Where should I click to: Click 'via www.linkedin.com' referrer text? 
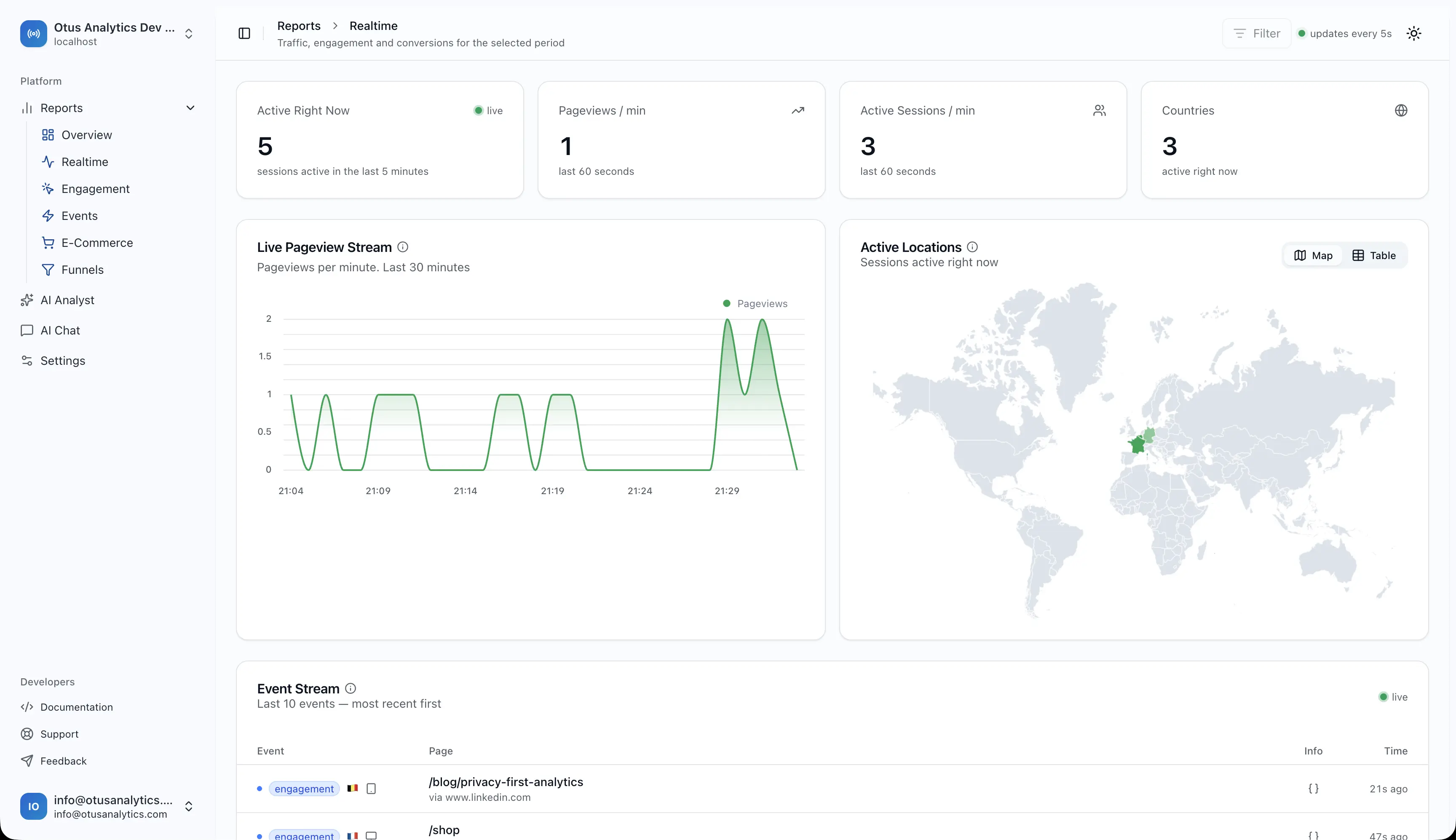(480, 797)
